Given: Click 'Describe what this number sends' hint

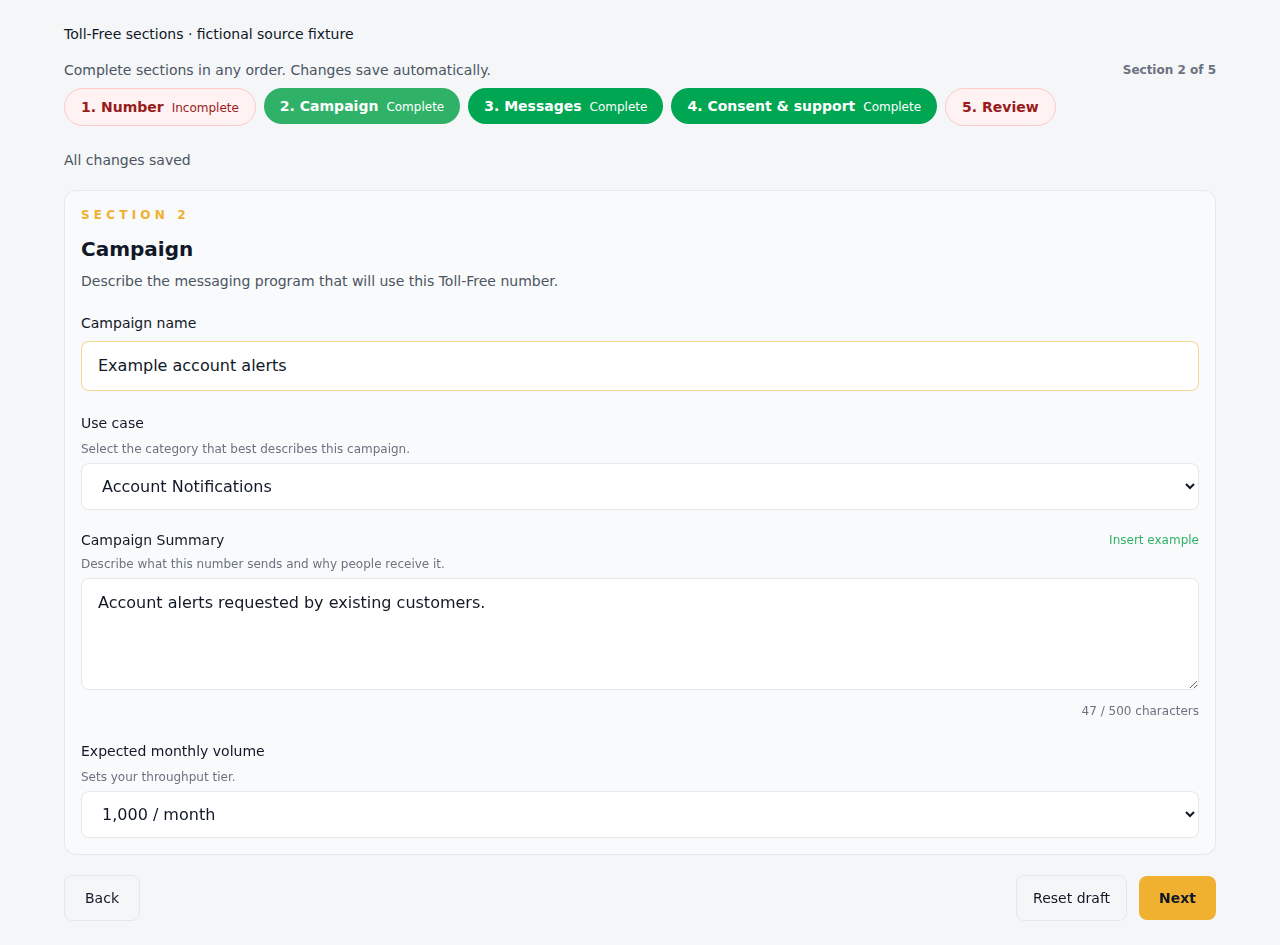Looking at the screenshot, I should pyautogui.click(x=263, y=564).
